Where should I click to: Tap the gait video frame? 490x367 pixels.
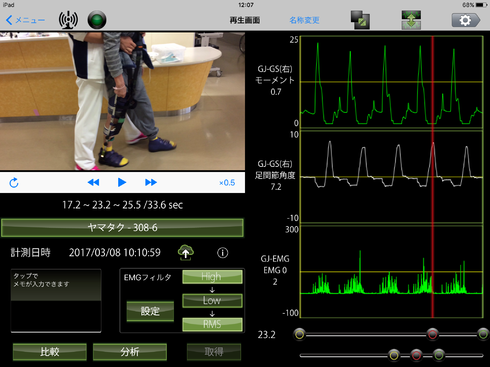(x=122, y=101)
